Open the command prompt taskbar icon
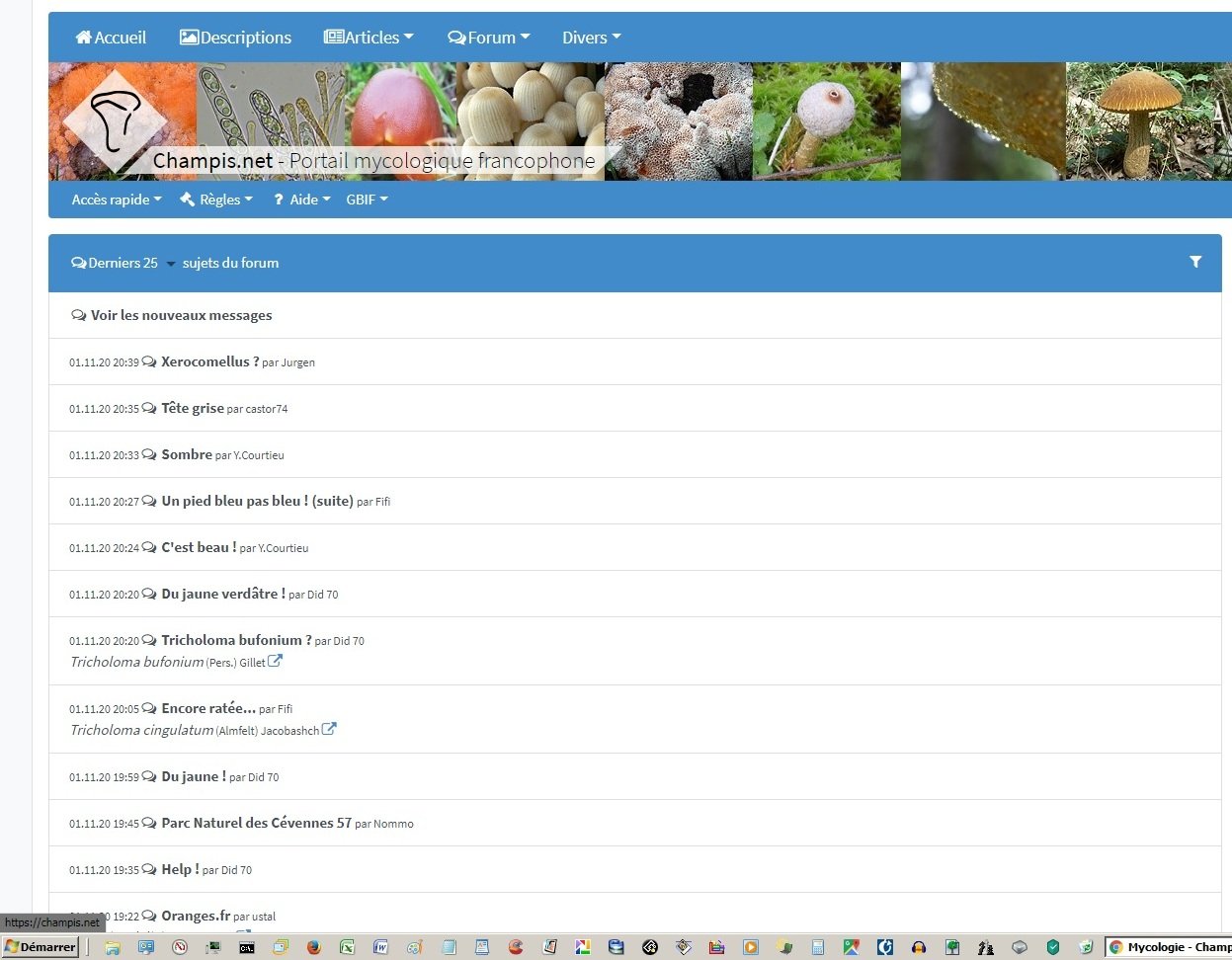 click(x=246, y=947)
